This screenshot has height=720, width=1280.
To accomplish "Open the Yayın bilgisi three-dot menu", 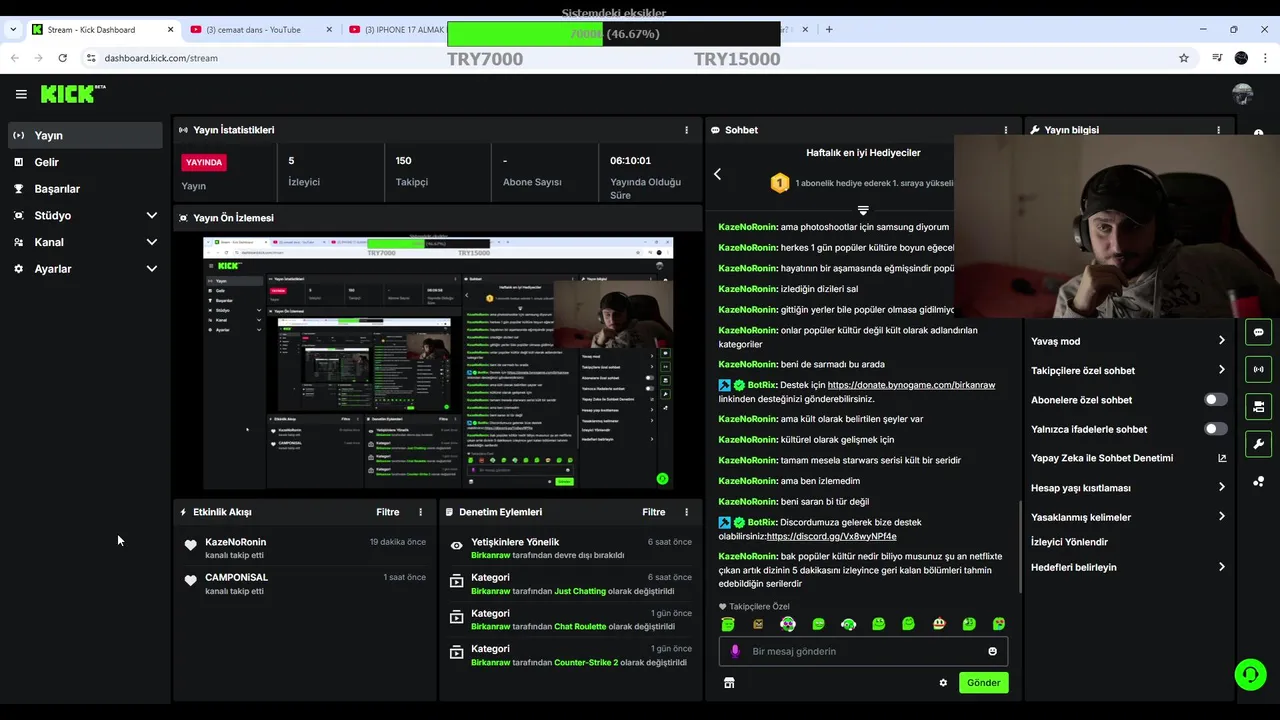I will tap(1218, 130).
